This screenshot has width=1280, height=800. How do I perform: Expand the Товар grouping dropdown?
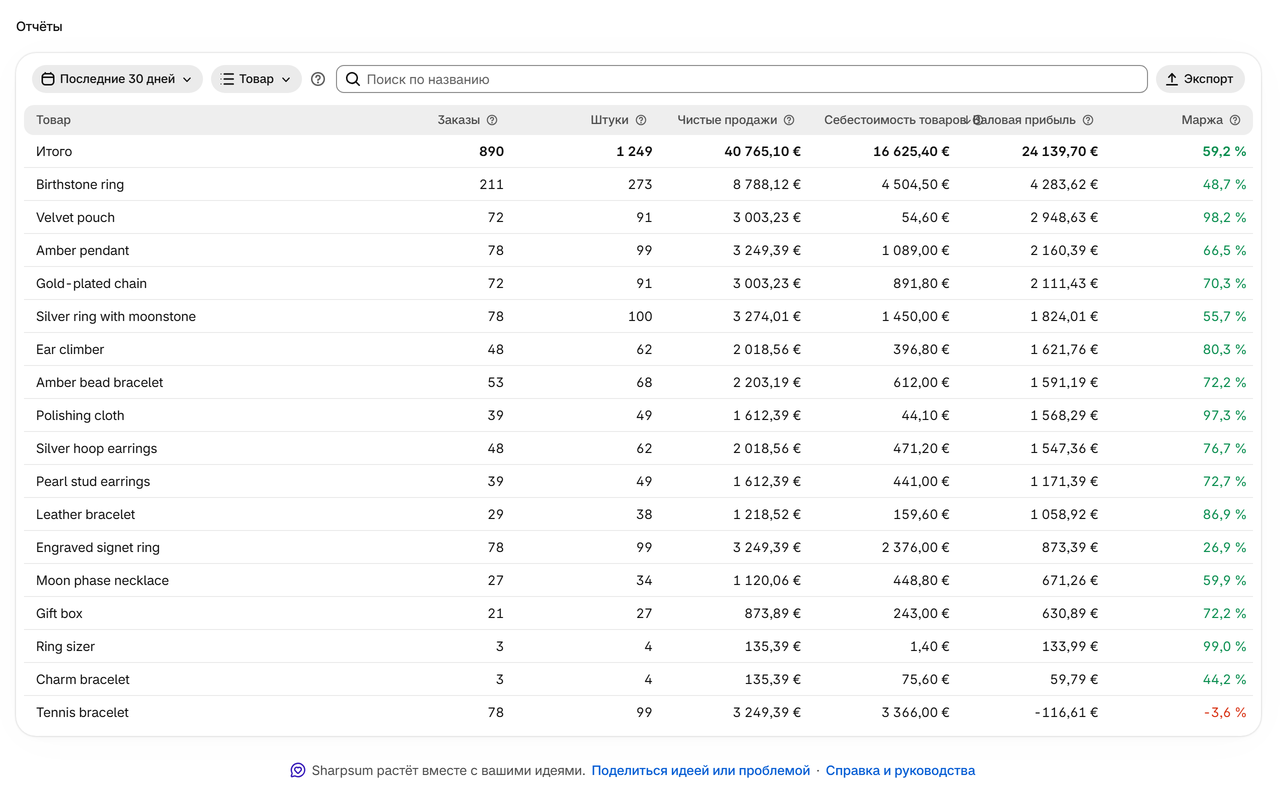pos(256,79)
